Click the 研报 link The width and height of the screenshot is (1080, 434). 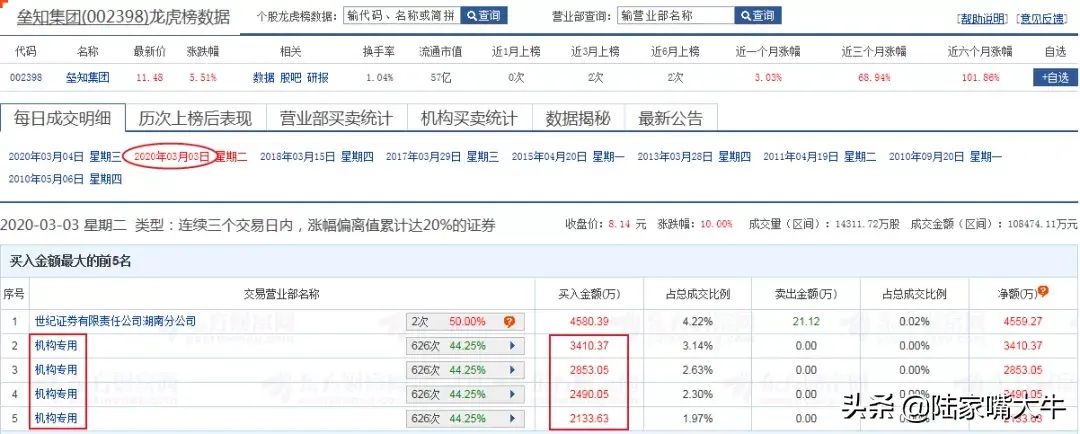tap(317, 77)
